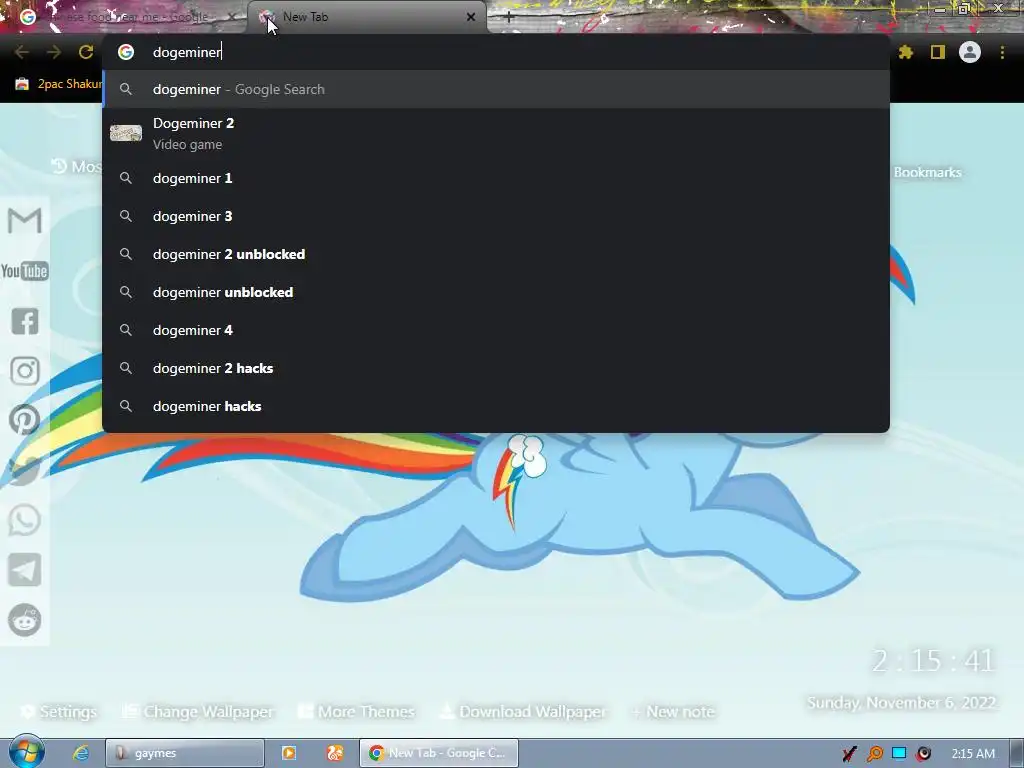Image resolution: width=1024 pixels, height=768 pixels.
Task: Open Facebook shortcut in sidebar
Action: 25,321
